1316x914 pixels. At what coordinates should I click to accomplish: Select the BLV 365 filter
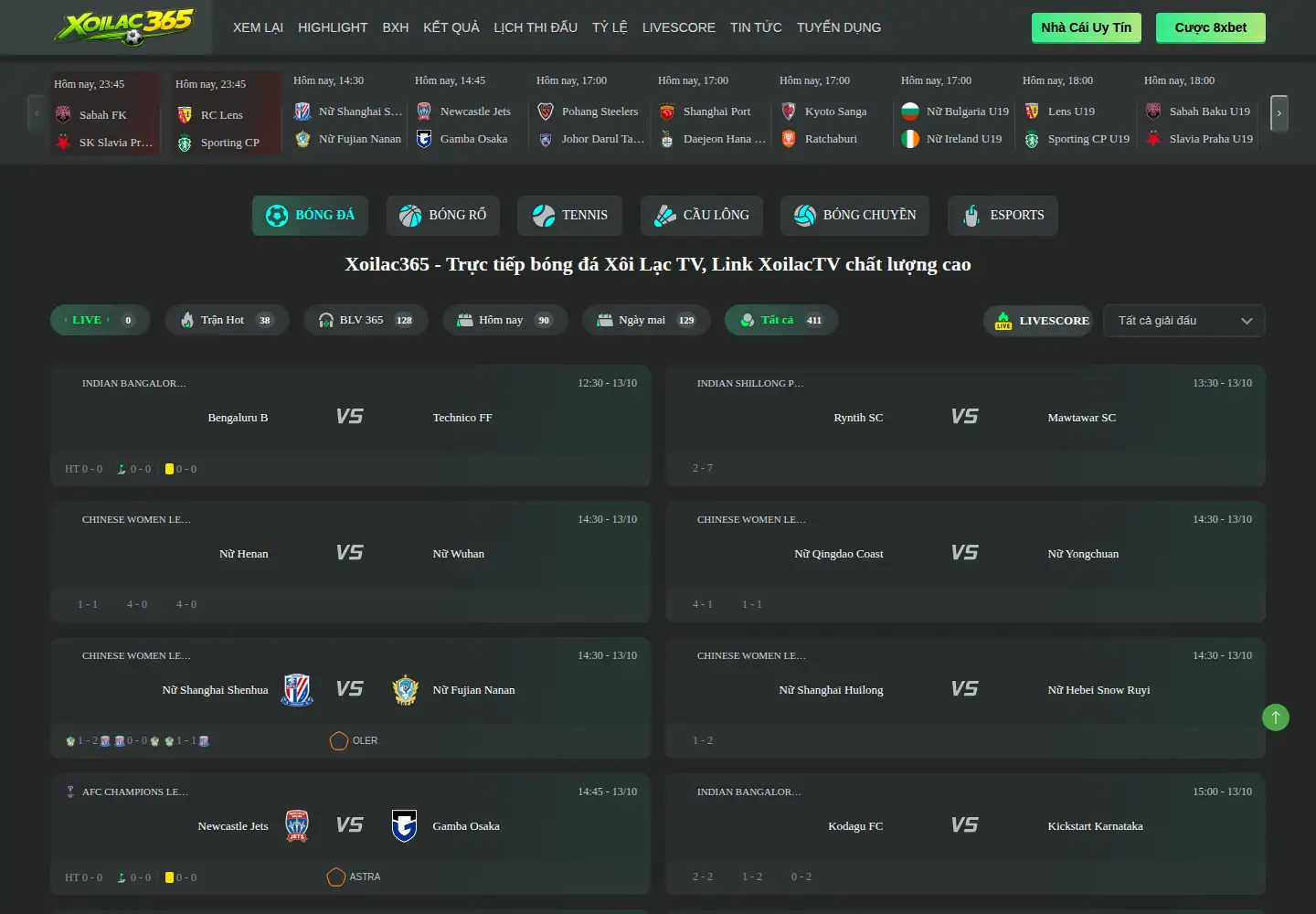[366, 320]
